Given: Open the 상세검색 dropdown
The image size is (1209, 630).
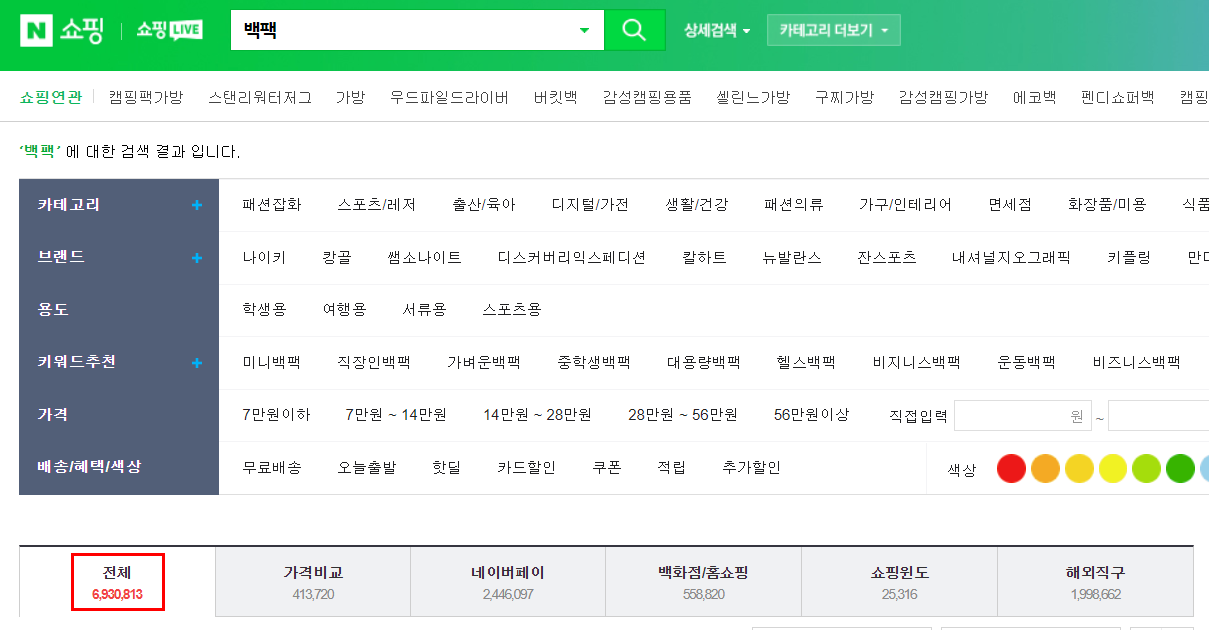Looking at the screenshot, I should pos(717,30).
